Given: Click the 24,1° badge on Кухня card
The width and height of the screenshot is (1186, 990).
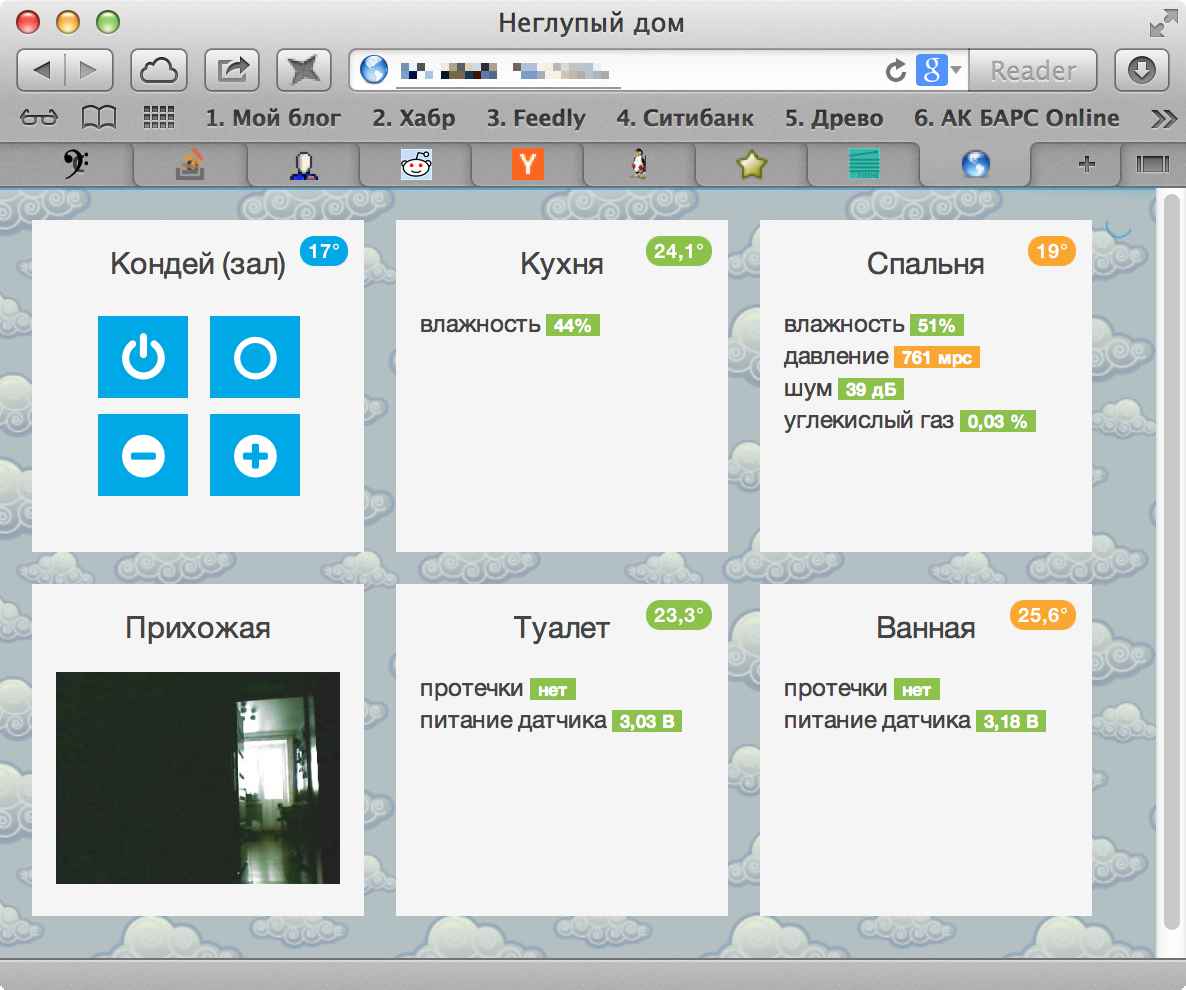Looking at the screenshot, I should pyautogui.click(x=678, y=251).
